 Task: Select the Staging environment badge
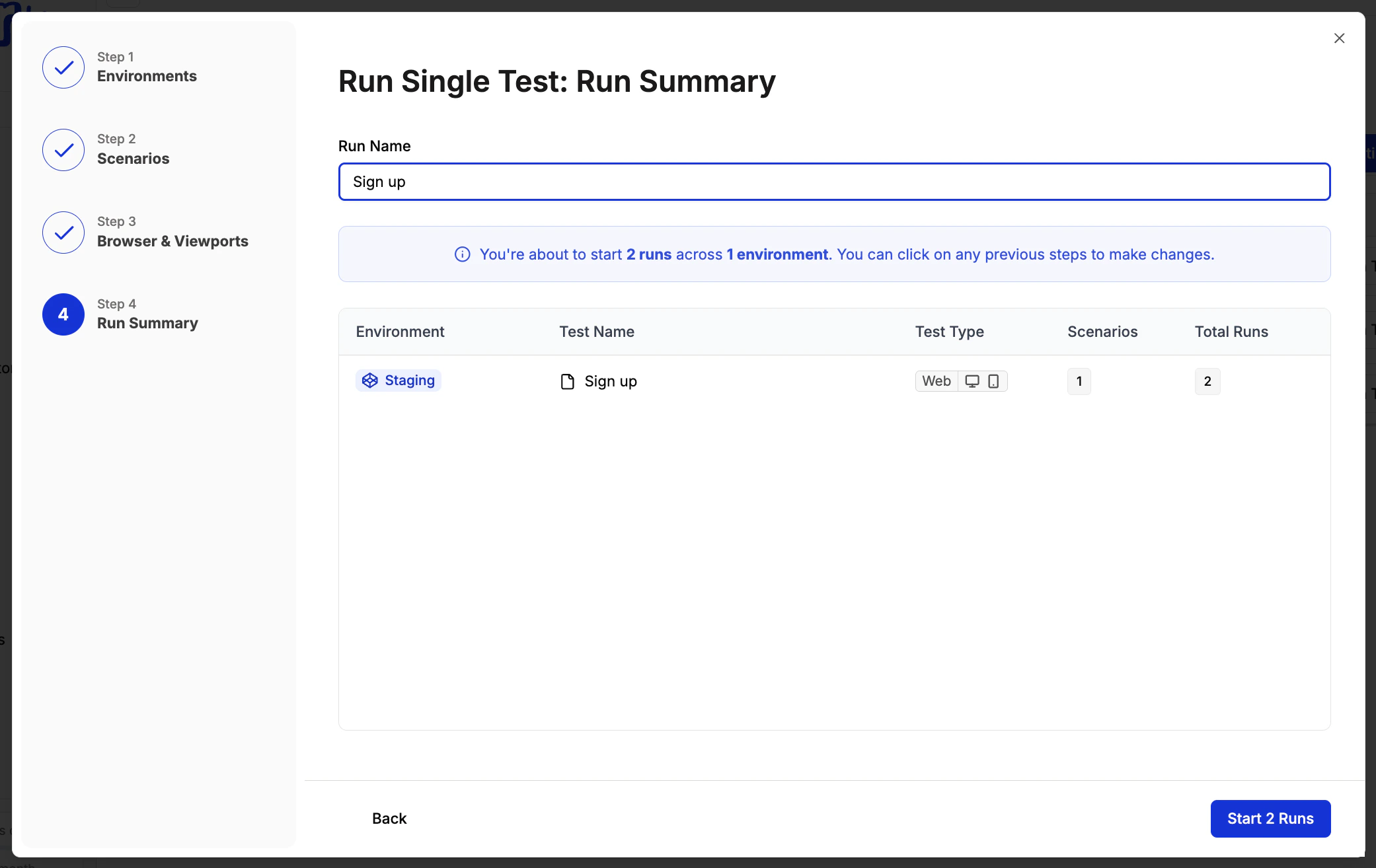click(x=398, y=380)
